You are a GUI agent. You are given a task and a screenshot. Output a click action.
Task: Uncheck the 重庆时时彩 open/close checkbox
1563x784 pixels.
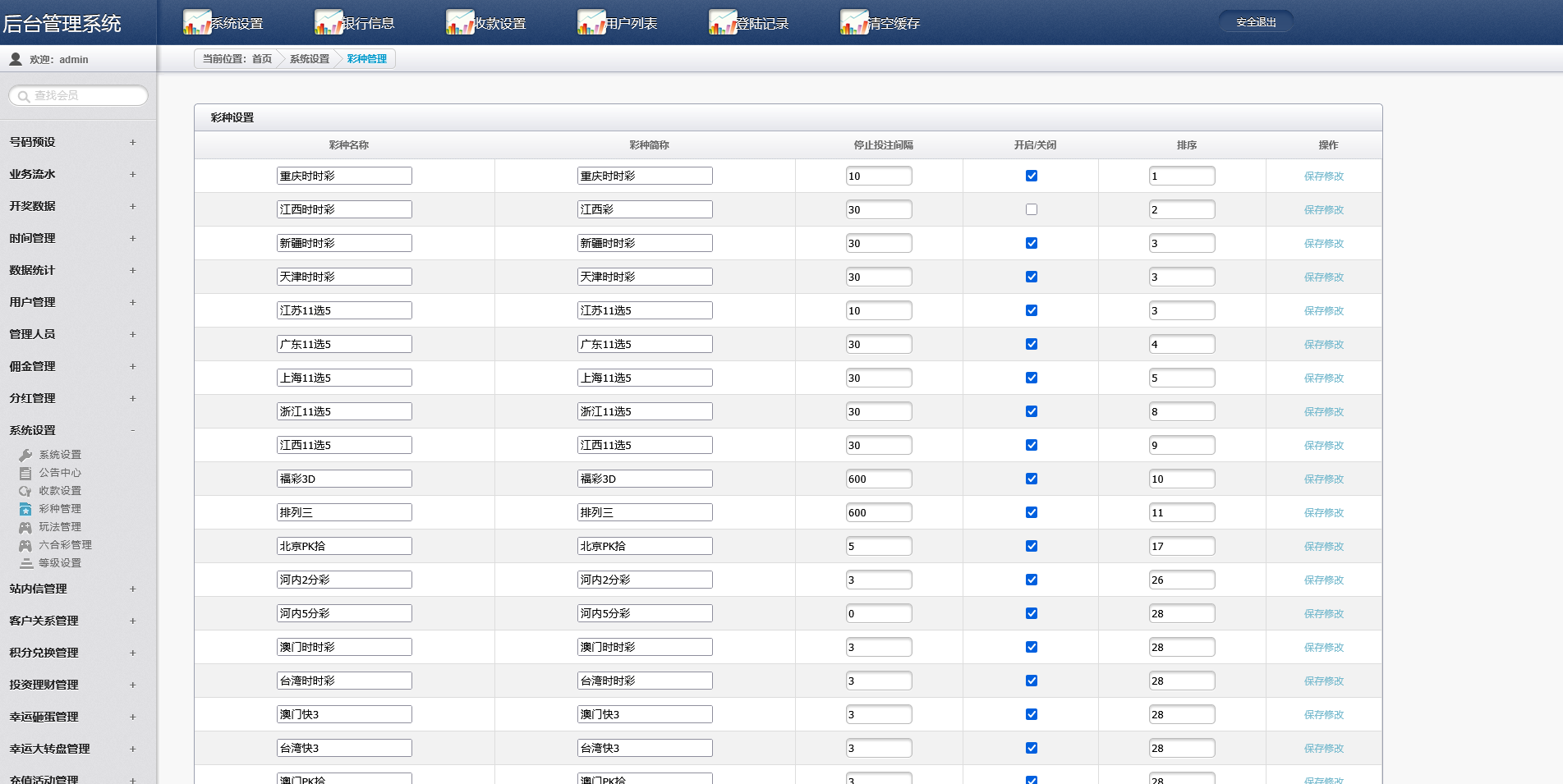(x=1032, y=176)
